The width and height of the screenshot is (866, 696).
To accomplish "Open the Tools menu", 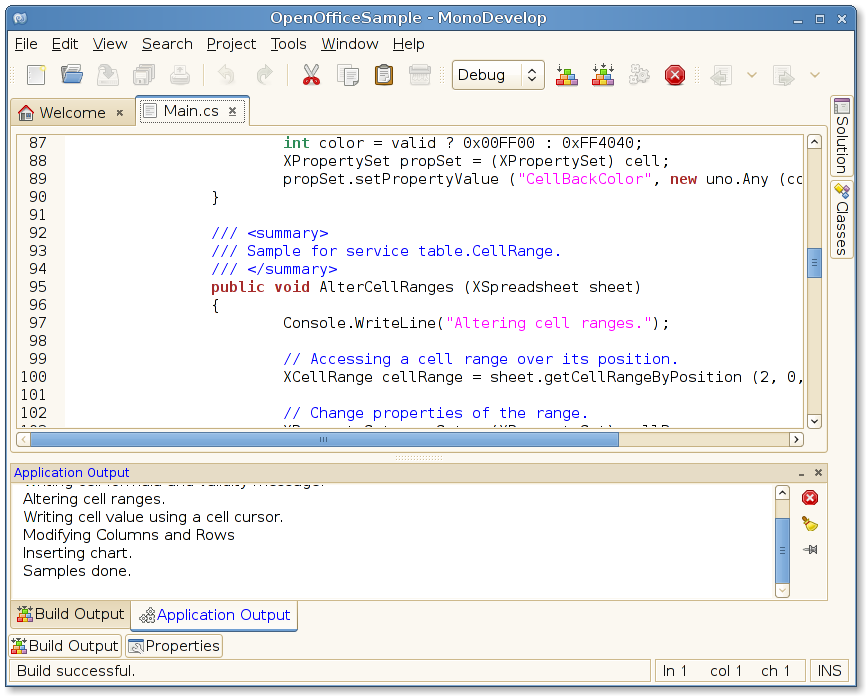I will 288,44.
